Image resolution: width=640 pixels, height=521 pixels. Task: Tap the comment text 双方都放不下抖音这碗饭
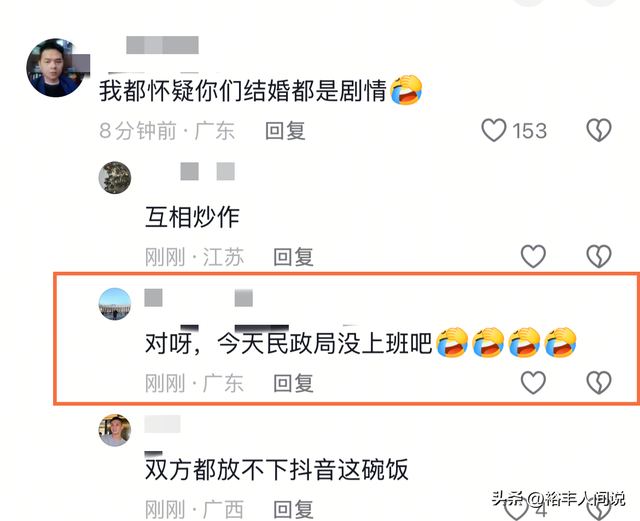pos(277,469)
